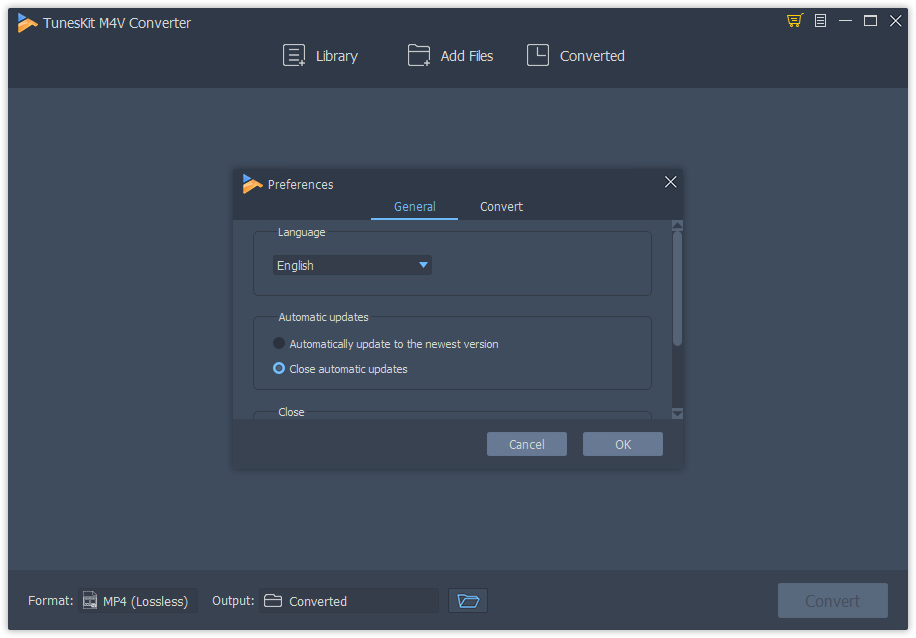Click the Automatic updates group label
The width and height of the screenshot is (916, 638).
[x=323, y=317]
